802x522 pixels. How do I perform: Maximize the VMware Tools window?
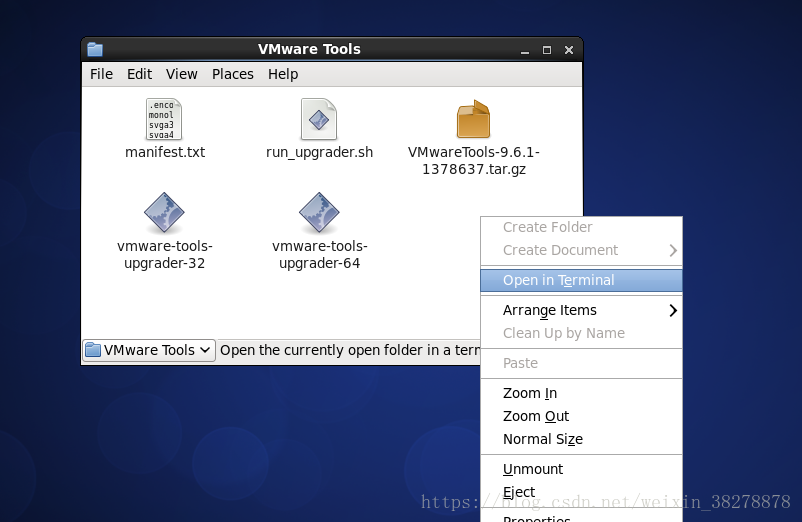[547, 50]
